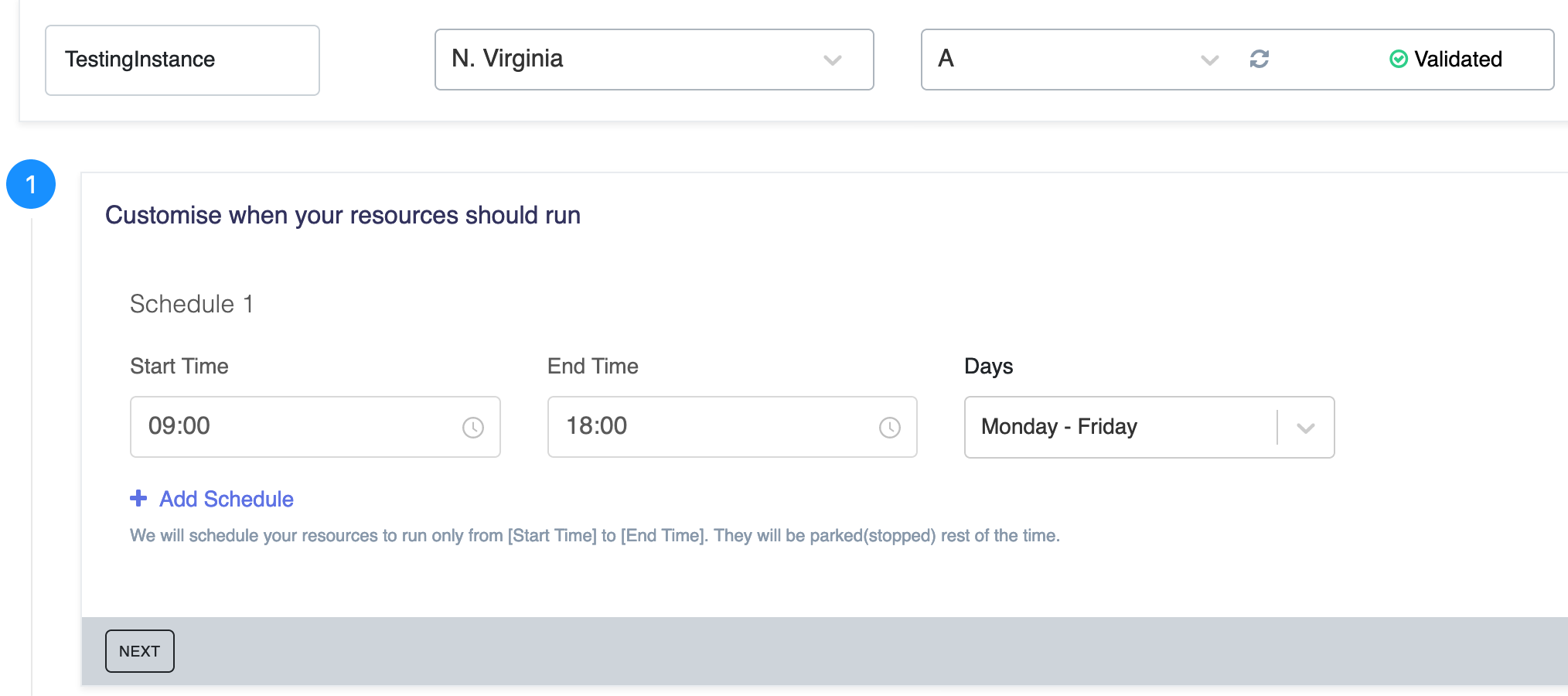Click the Add Schedule link
This screenshot has width=1568, height=696.
point(227,499)
